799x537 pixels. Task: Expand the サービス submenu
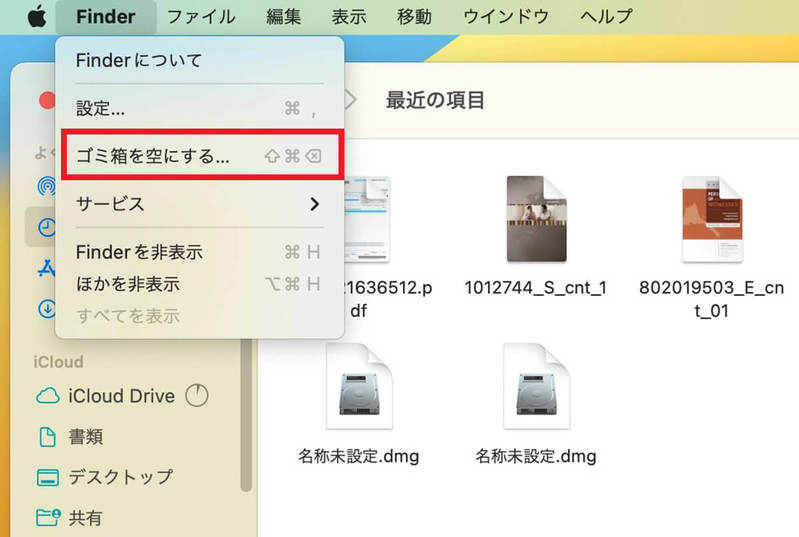200,204
